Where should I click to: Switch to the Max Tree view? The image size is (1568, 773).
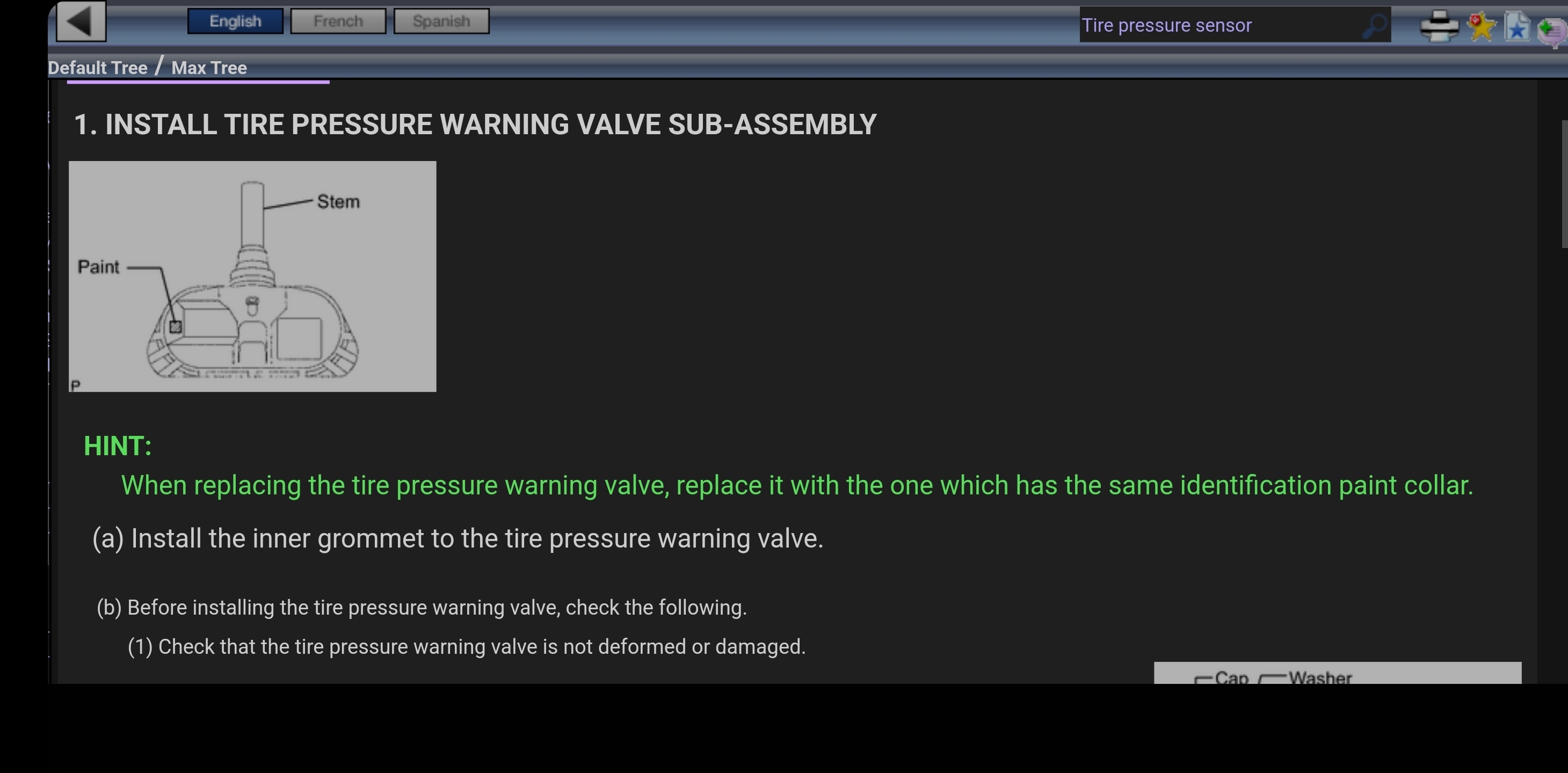209,68
